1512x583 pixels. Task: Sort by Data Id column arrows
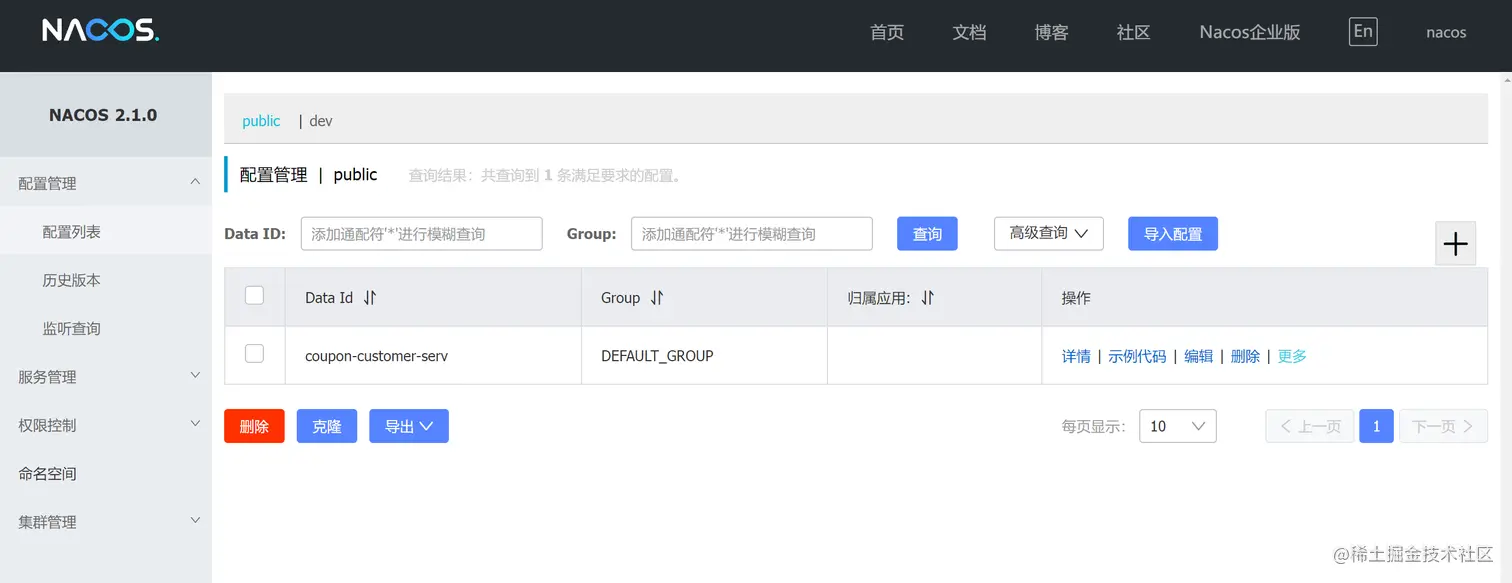click(x=370, y=298)
